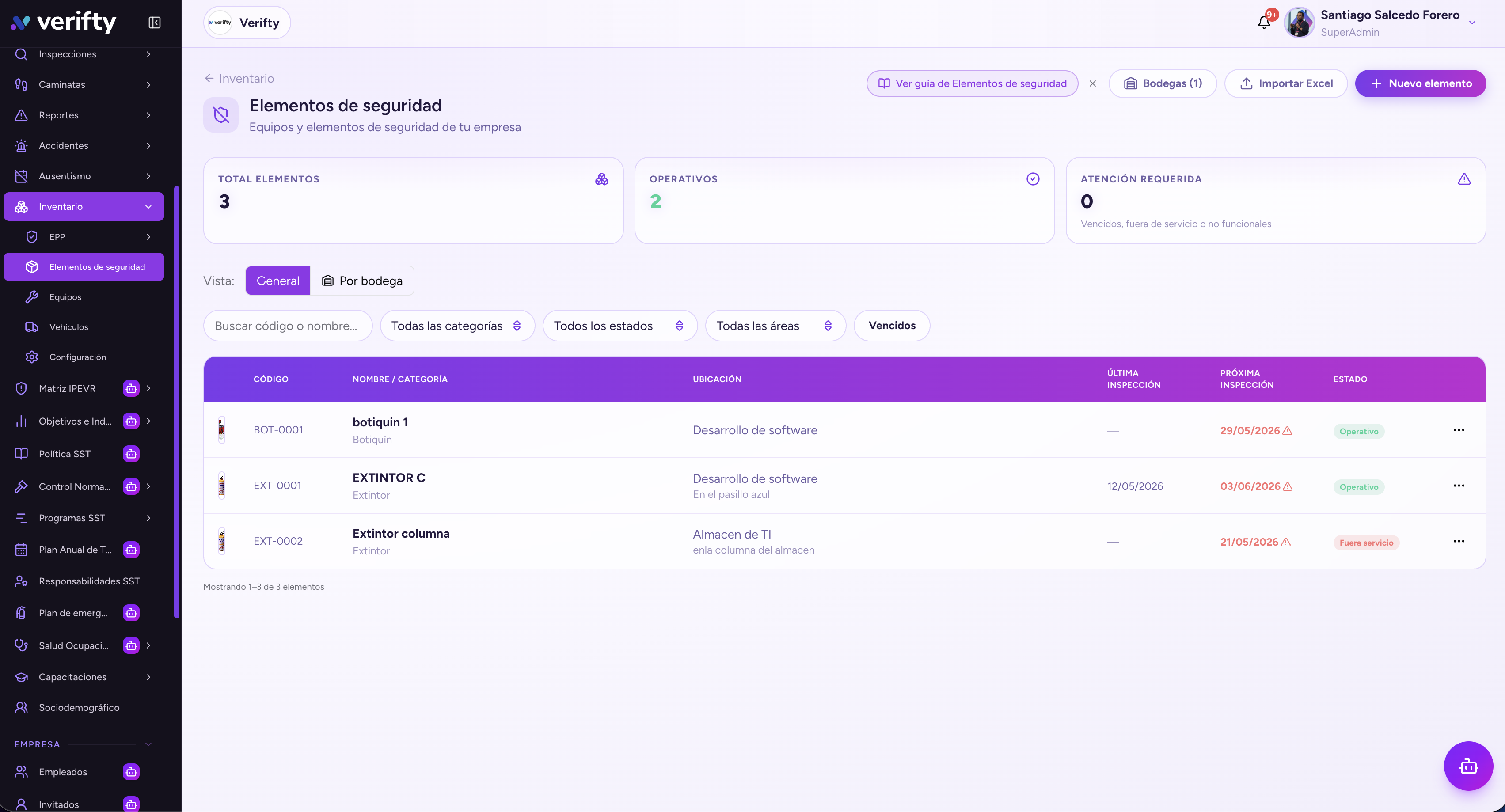Expand the Inspecciones menu

[84, 54]
